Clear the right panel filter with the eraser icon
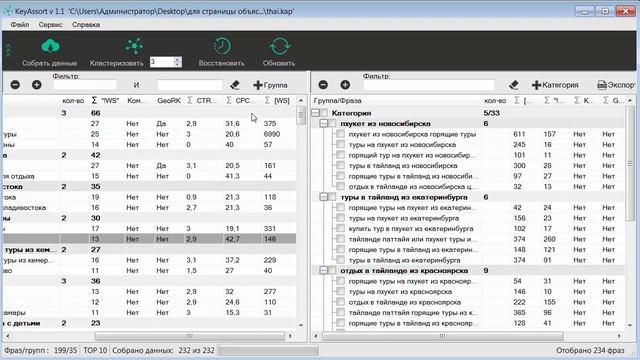Viewport: 640px width, 360px height. point(514,85)
